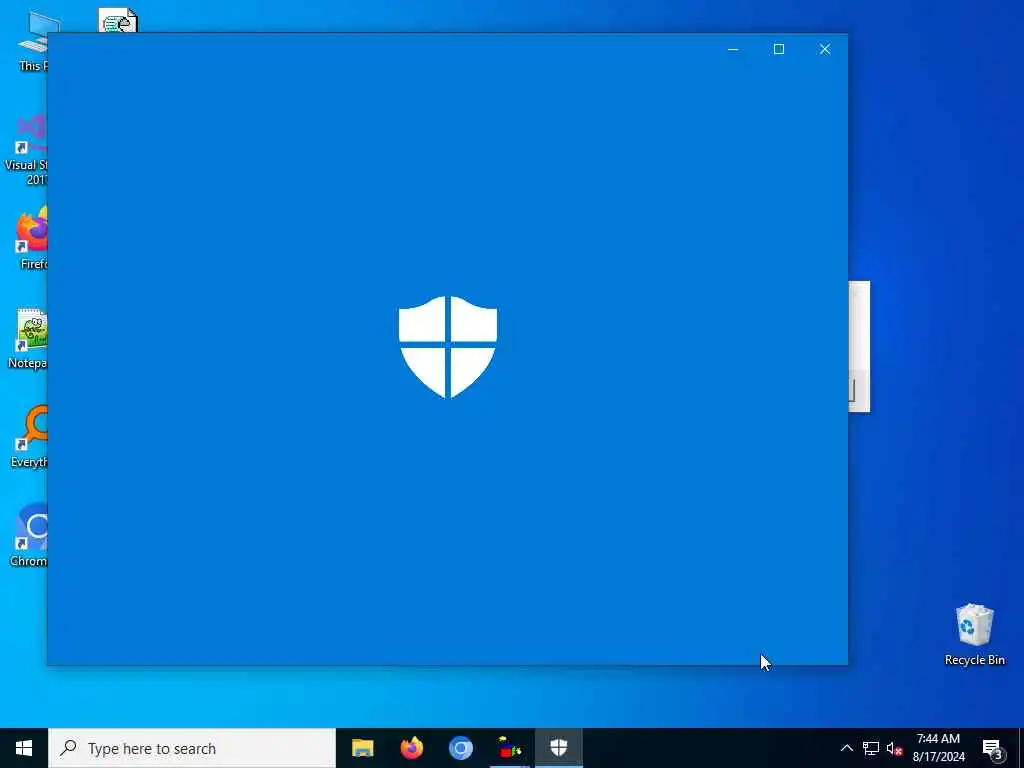1024x768 pixels.
Task: Open the Windows Start menu
Action: (x=24, y=748)
